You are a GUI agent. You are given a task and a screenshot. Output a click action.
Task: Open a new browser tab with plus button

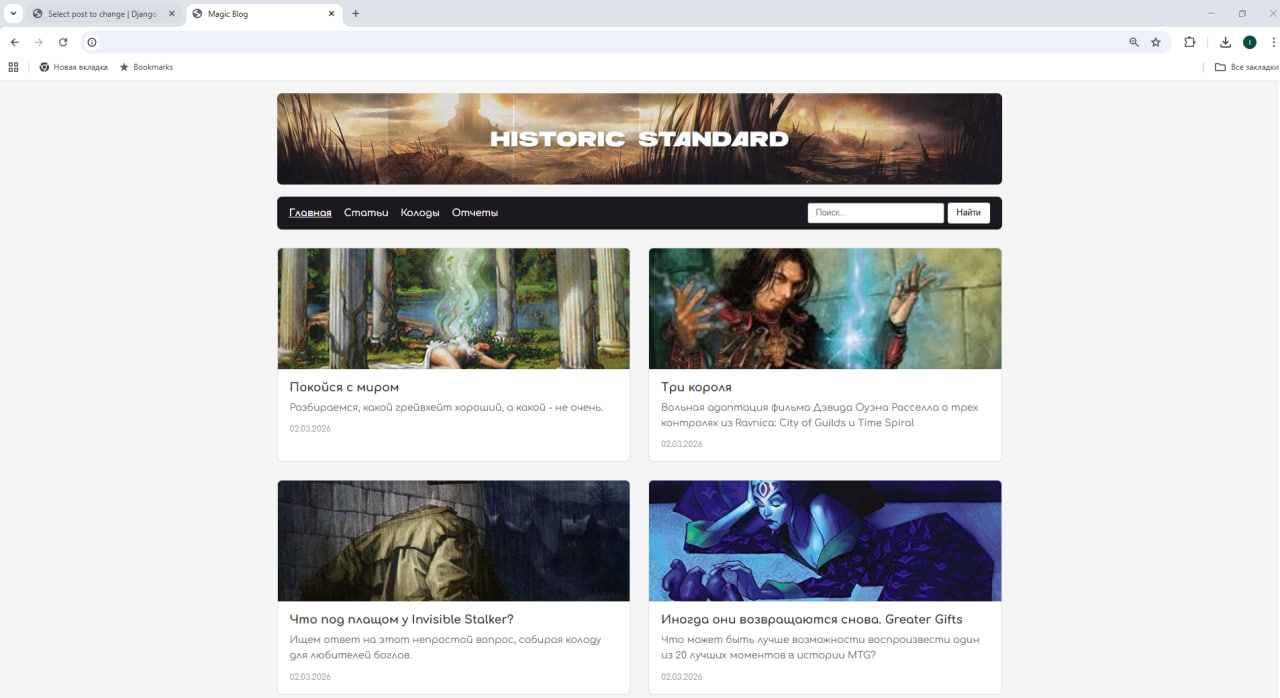[355, 14]
